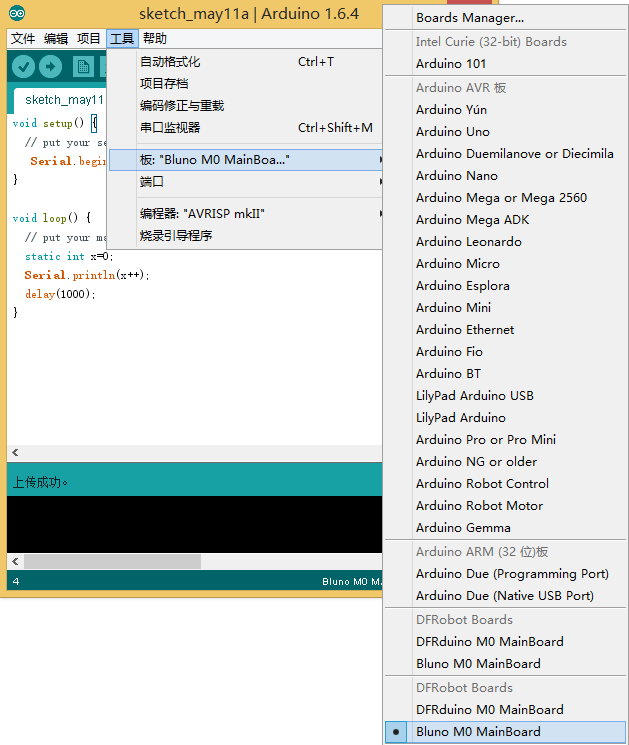Click the 上传成功 status message
Screen dimensions: 629x745
40,482
